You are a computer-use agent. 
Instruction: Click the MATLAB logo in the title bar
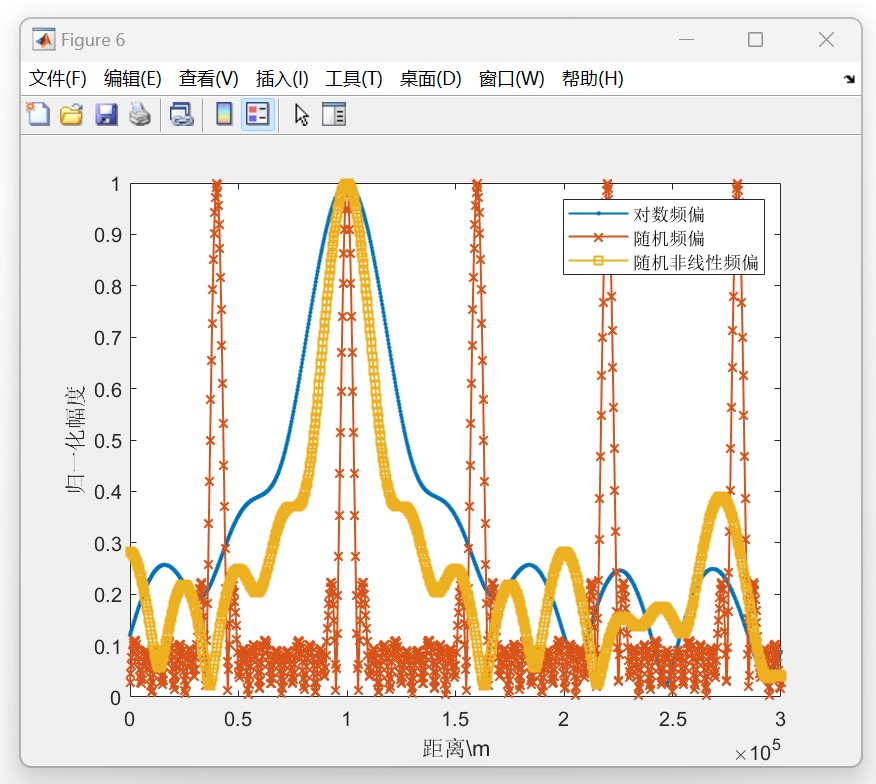tap(44, 40)
